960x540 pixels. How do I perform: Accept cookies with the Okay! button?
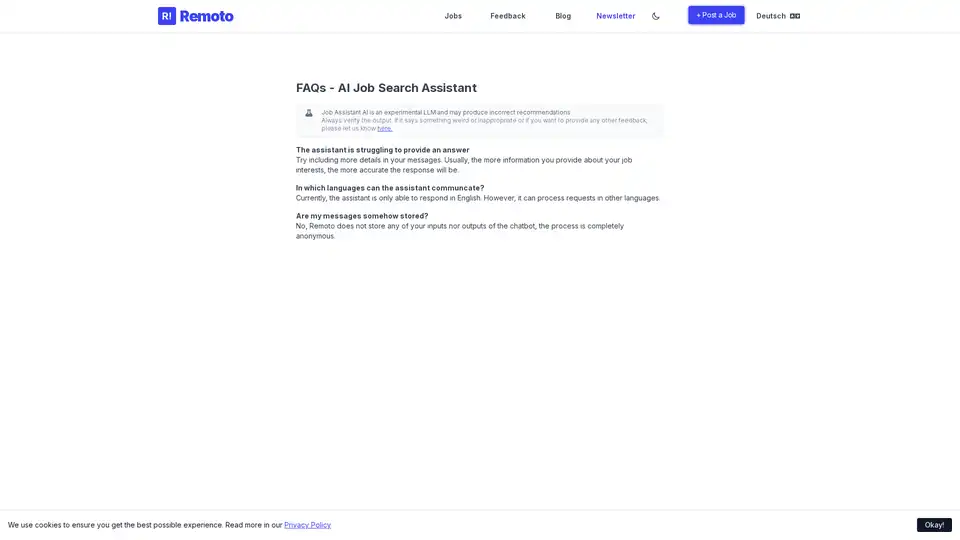point(933,525)
